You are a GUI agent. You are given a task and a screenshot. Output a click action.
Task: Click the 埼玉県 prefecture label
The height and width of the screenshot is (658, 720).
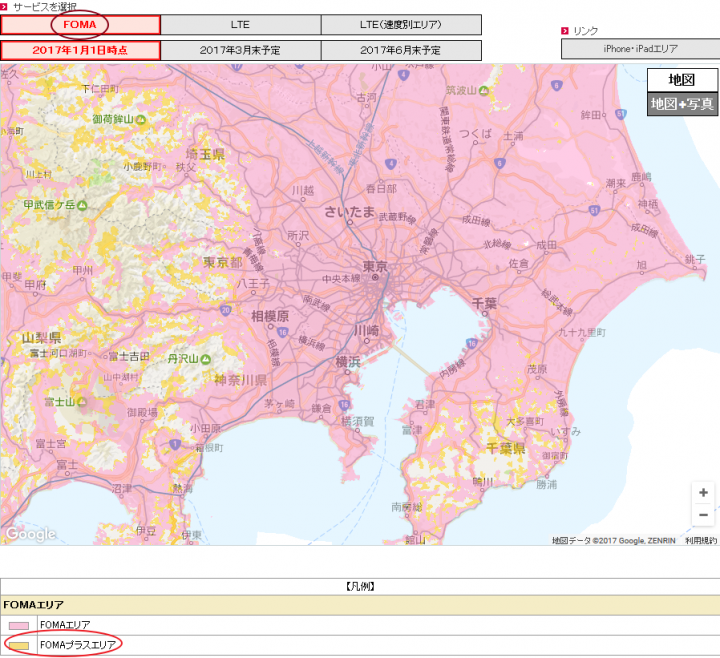[205, 154]
